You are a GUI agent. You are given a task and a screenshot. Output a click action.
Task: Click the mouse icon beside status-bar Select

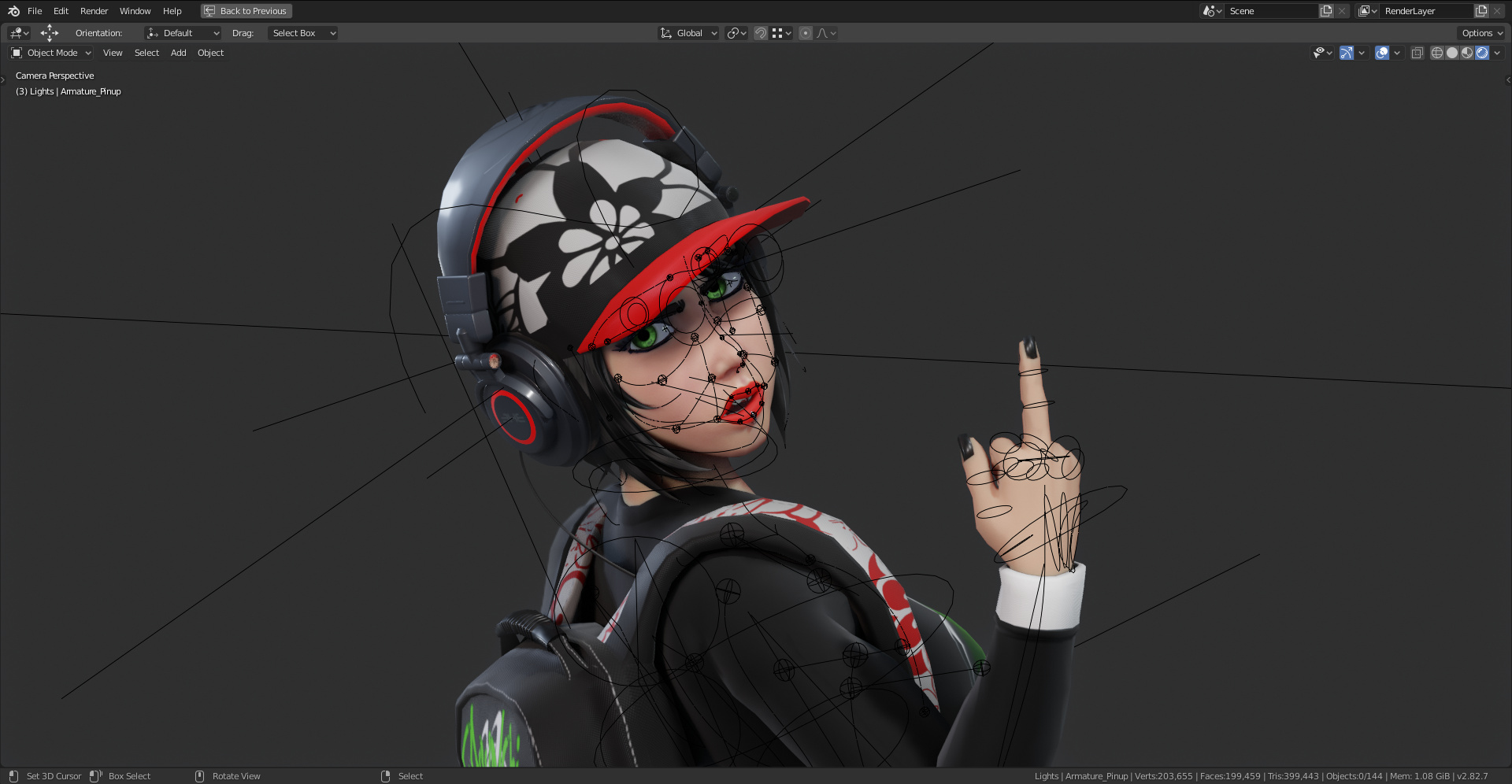(x=386, y=776)
